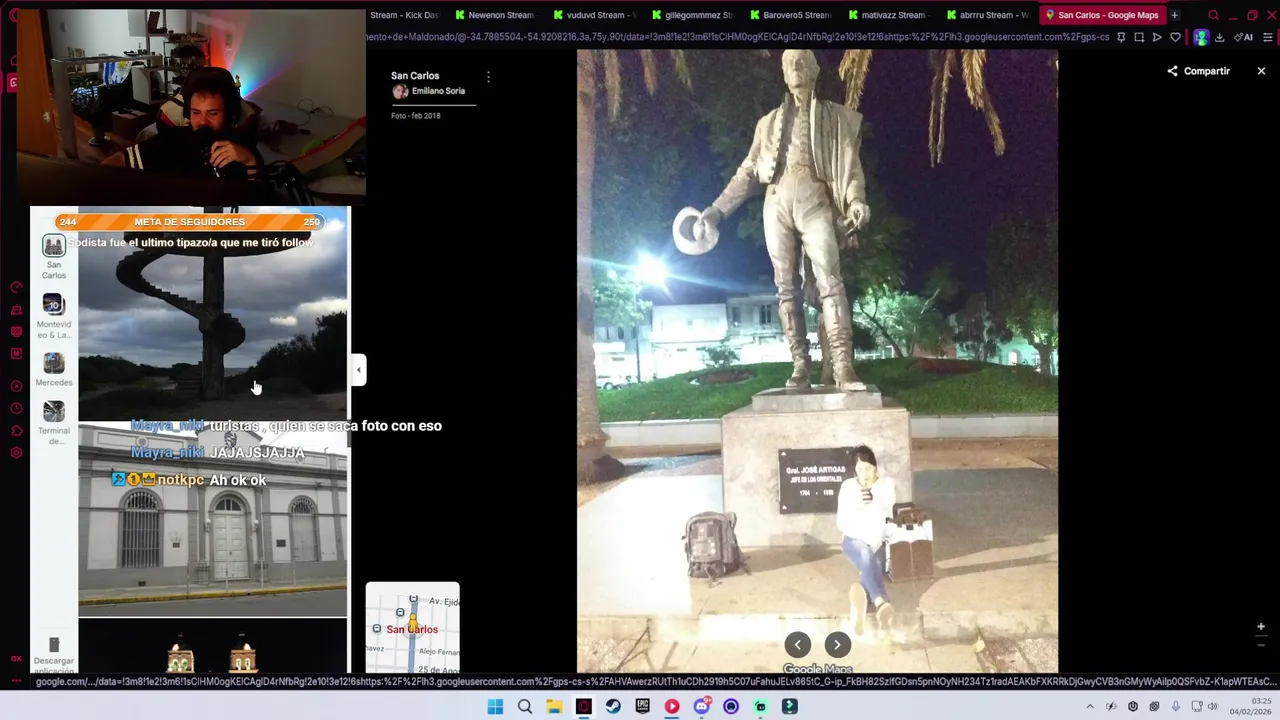The width and height of the screenshot is (1280, 720).
Task: Click the volume icon in system tray
Action: (1212, 707)
